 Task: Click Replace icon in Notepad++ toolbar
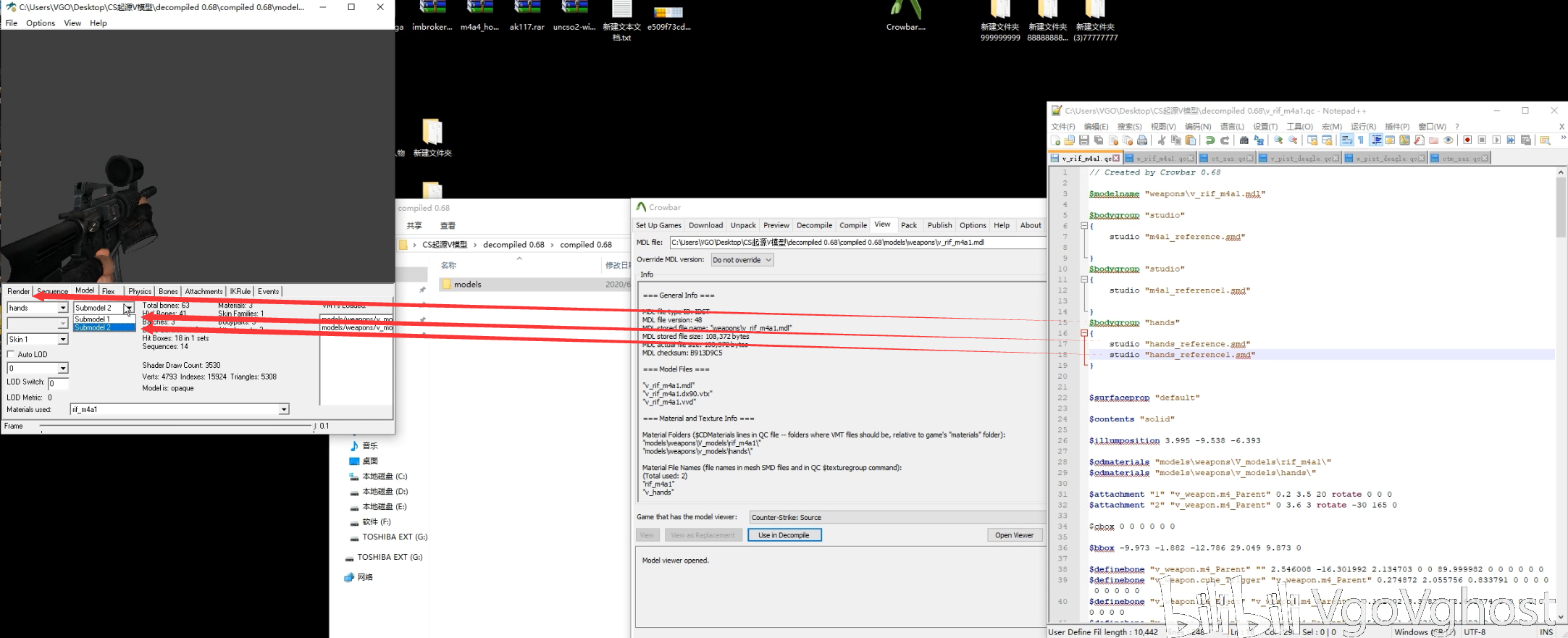point(1259,140)
